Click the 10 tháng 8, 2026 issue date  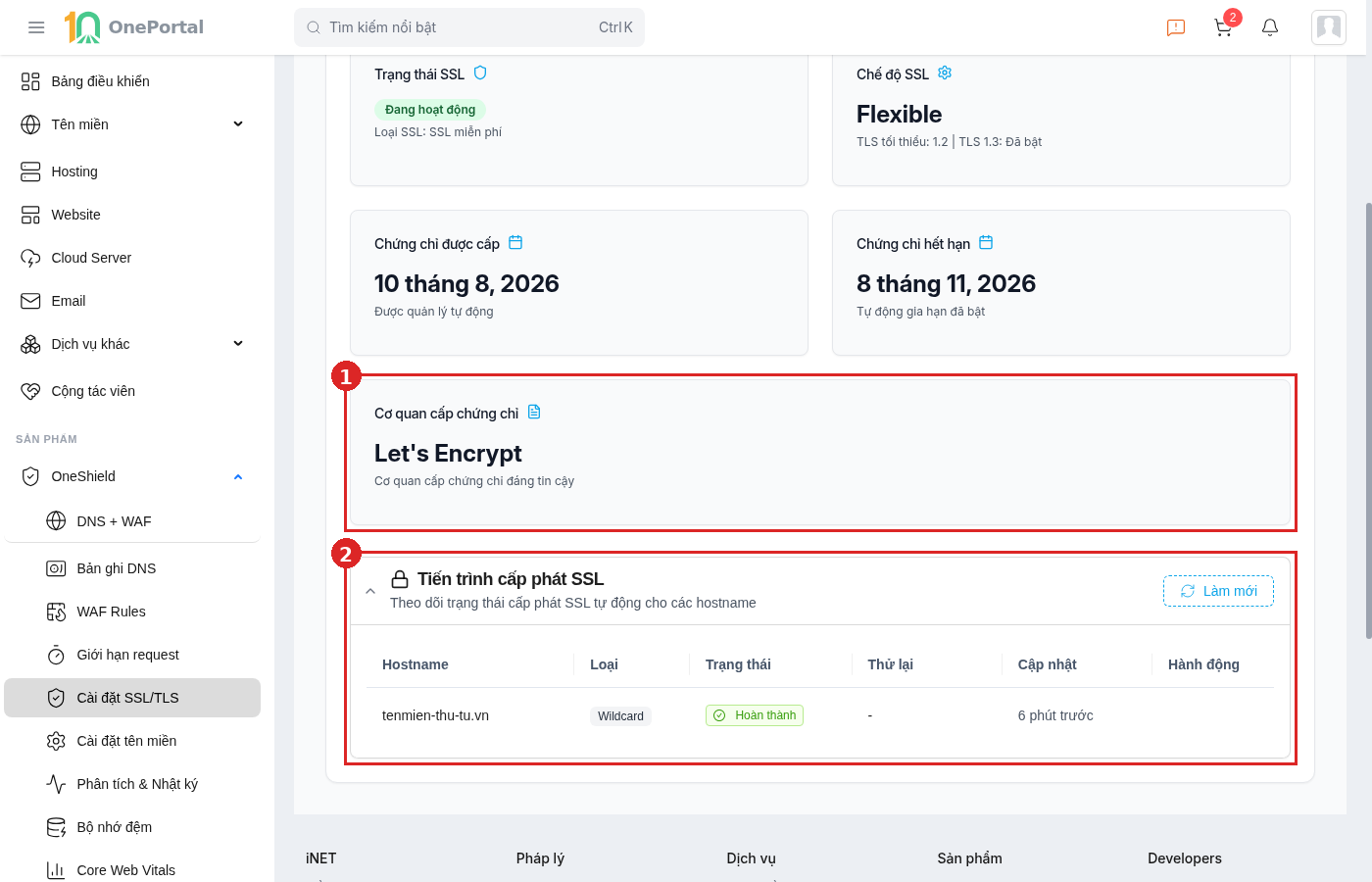(x=466, y=283)
